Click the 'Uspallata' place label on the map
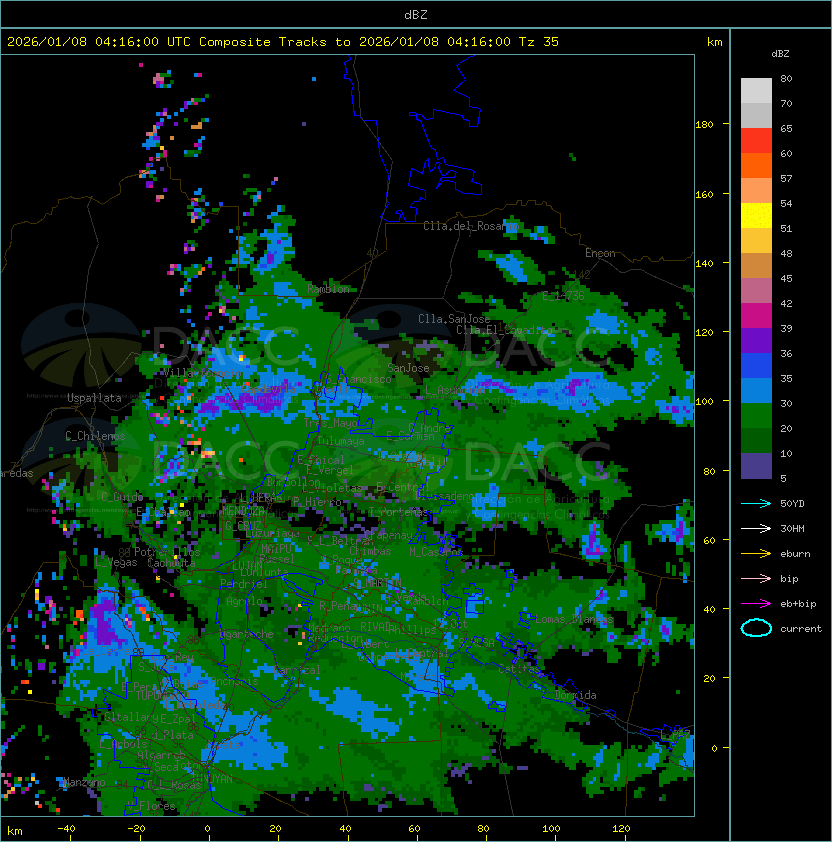832x842 pixels. coord(94,398)
